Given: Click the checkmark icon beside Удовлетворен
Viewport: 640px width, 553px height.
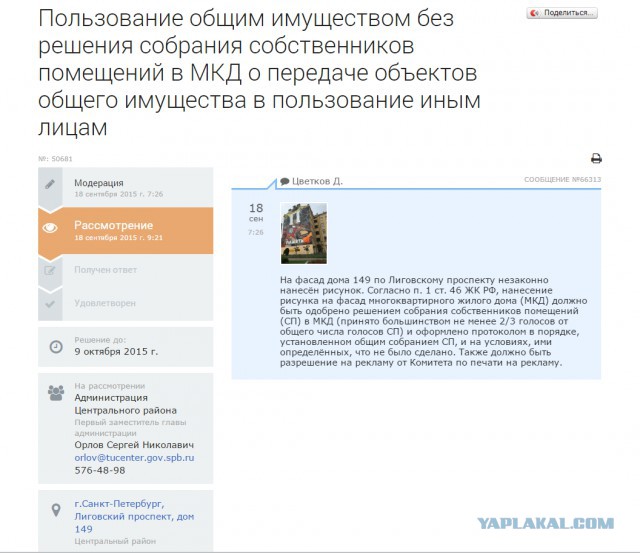Looking at the screenshot, I should pyautogui.click(x=50, y=304).
